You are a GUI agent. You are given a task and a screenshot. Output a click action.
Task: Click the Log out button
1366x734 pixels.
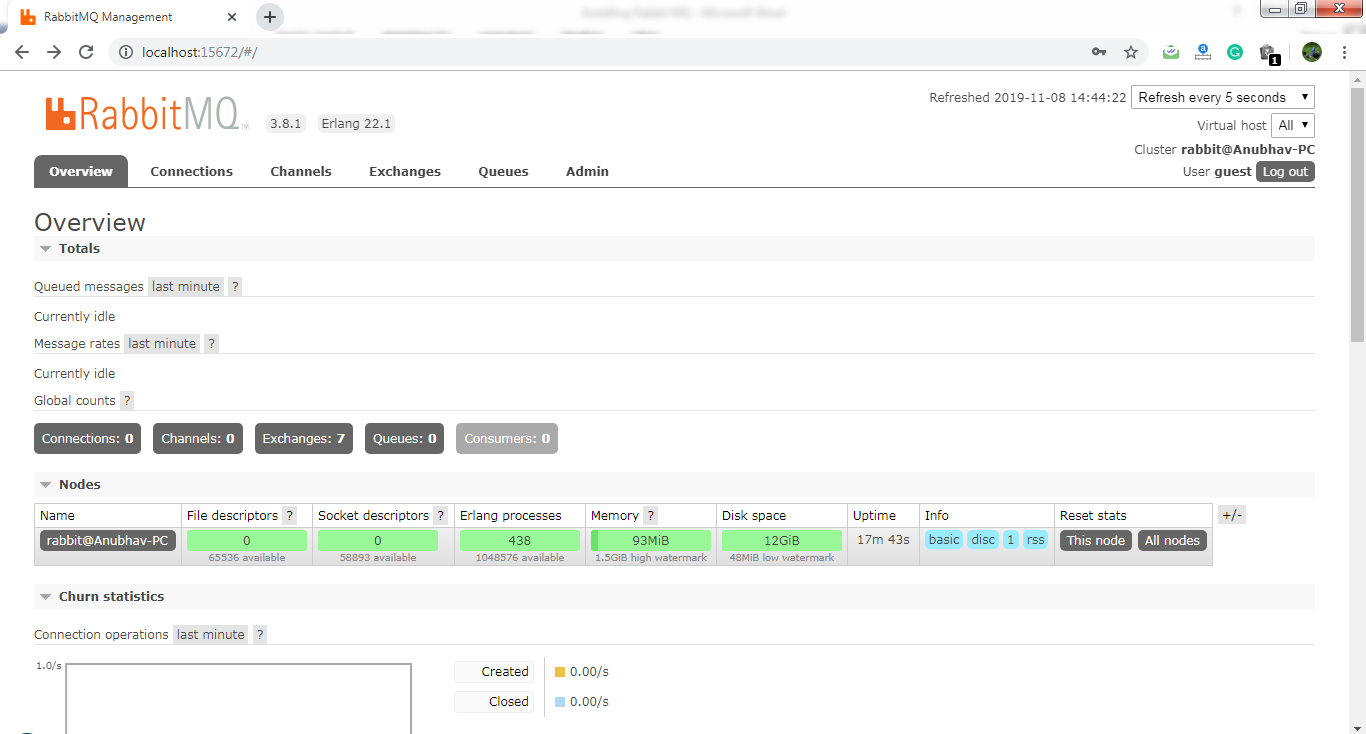click(1285, 172)
